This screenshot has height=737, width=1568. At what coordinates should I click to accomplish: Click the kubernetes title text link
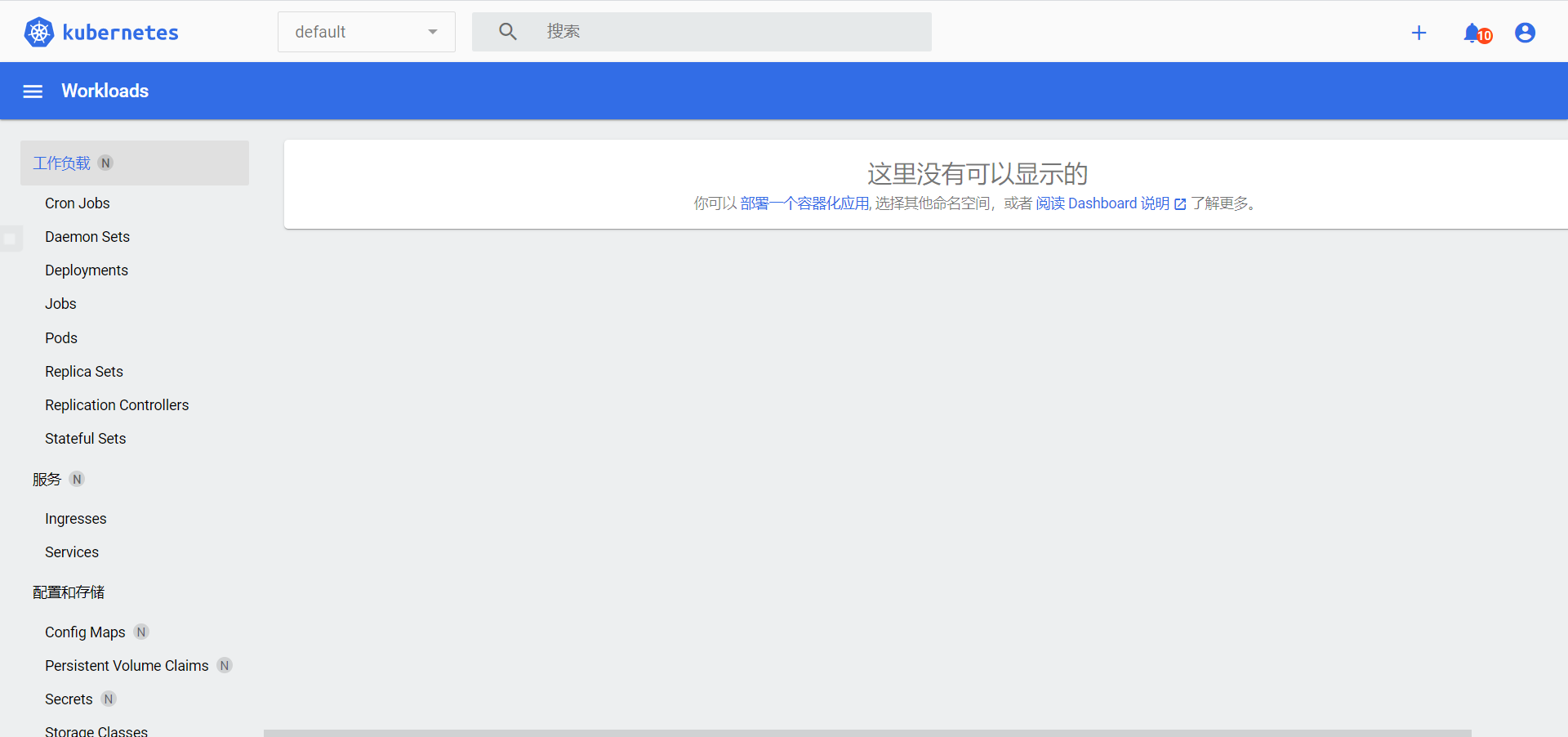(x=120, y=32)
